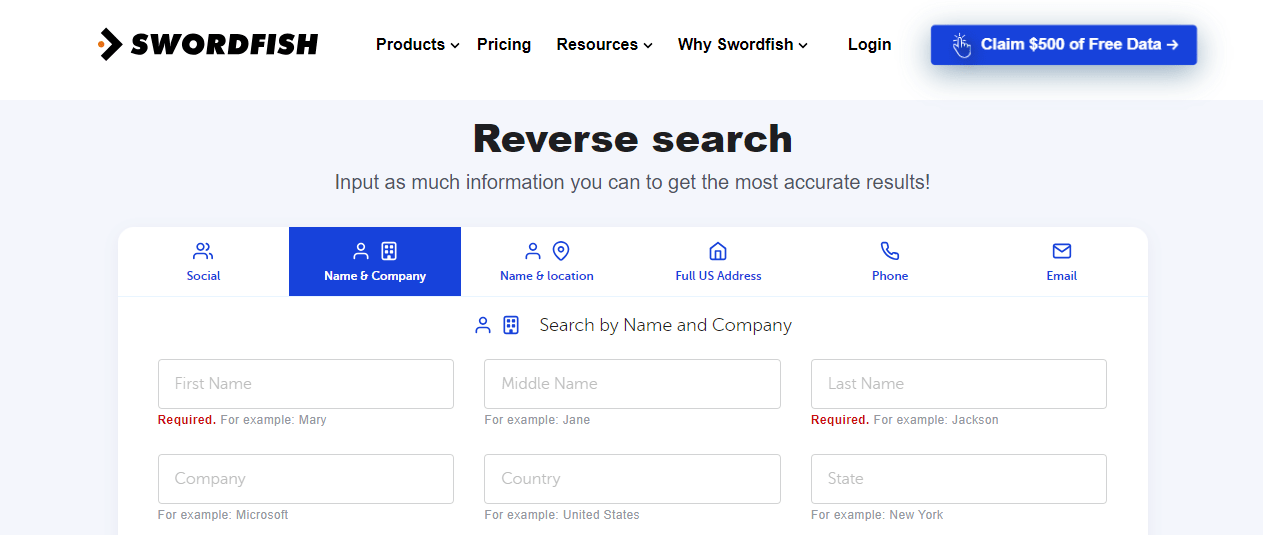Viewport: 1263px width, 535px height.
Task: Click the Swordfish logo
Action: 208,44
